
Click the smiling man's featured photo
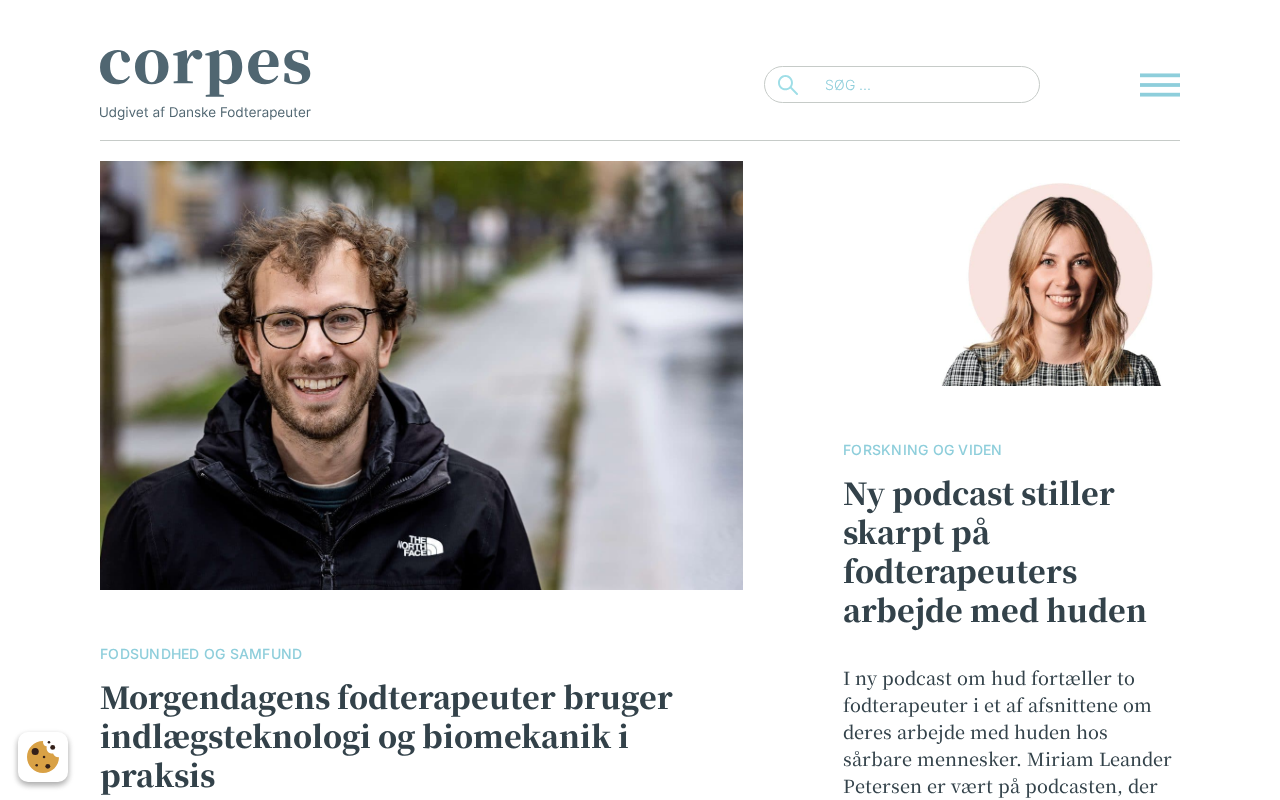coord(421,375)
